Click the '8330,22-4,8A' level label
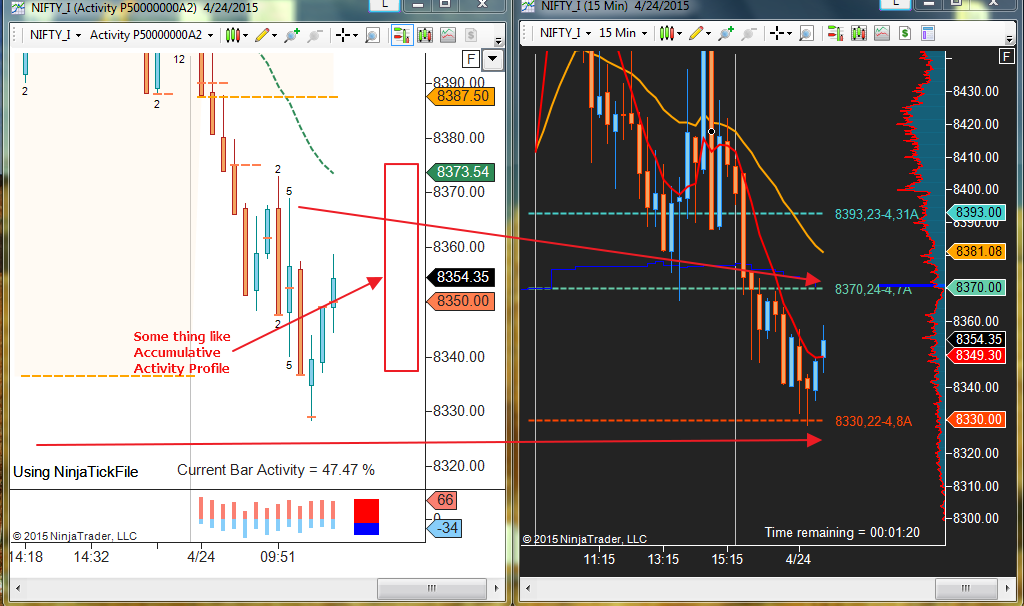 point(873,421)
